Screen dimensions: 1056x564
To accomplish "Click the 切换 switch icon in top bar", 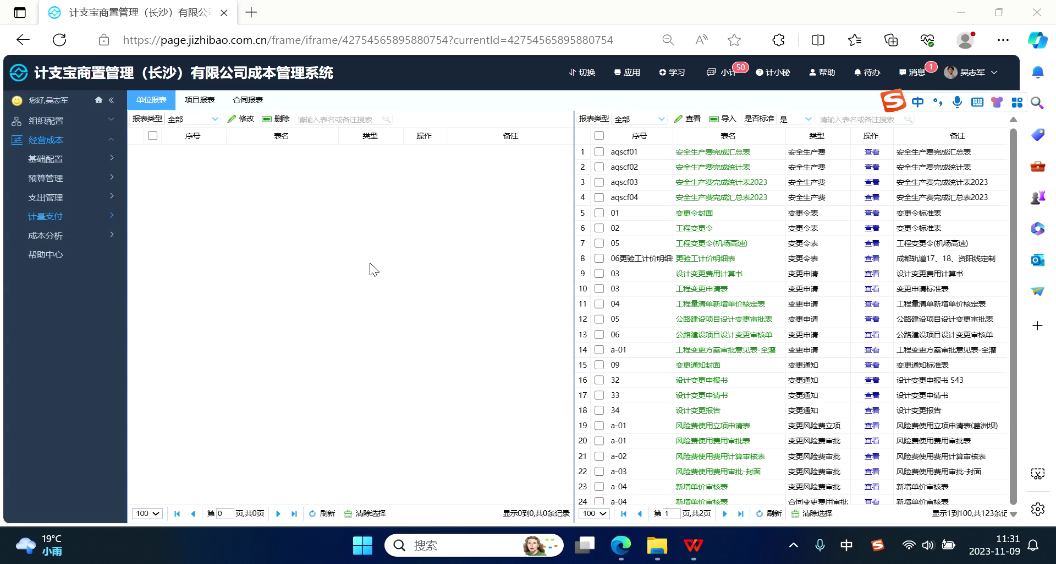I will (582, 72).
